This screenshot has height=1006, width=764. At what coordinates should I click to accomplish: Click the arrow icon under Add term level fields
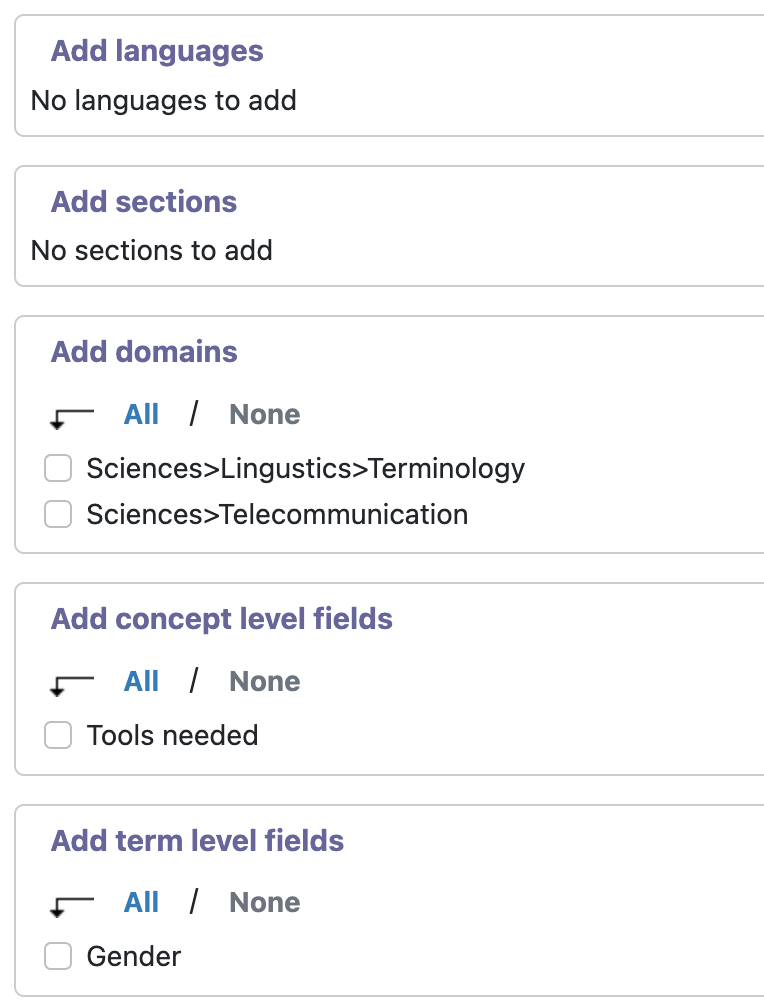coord(72,907)
